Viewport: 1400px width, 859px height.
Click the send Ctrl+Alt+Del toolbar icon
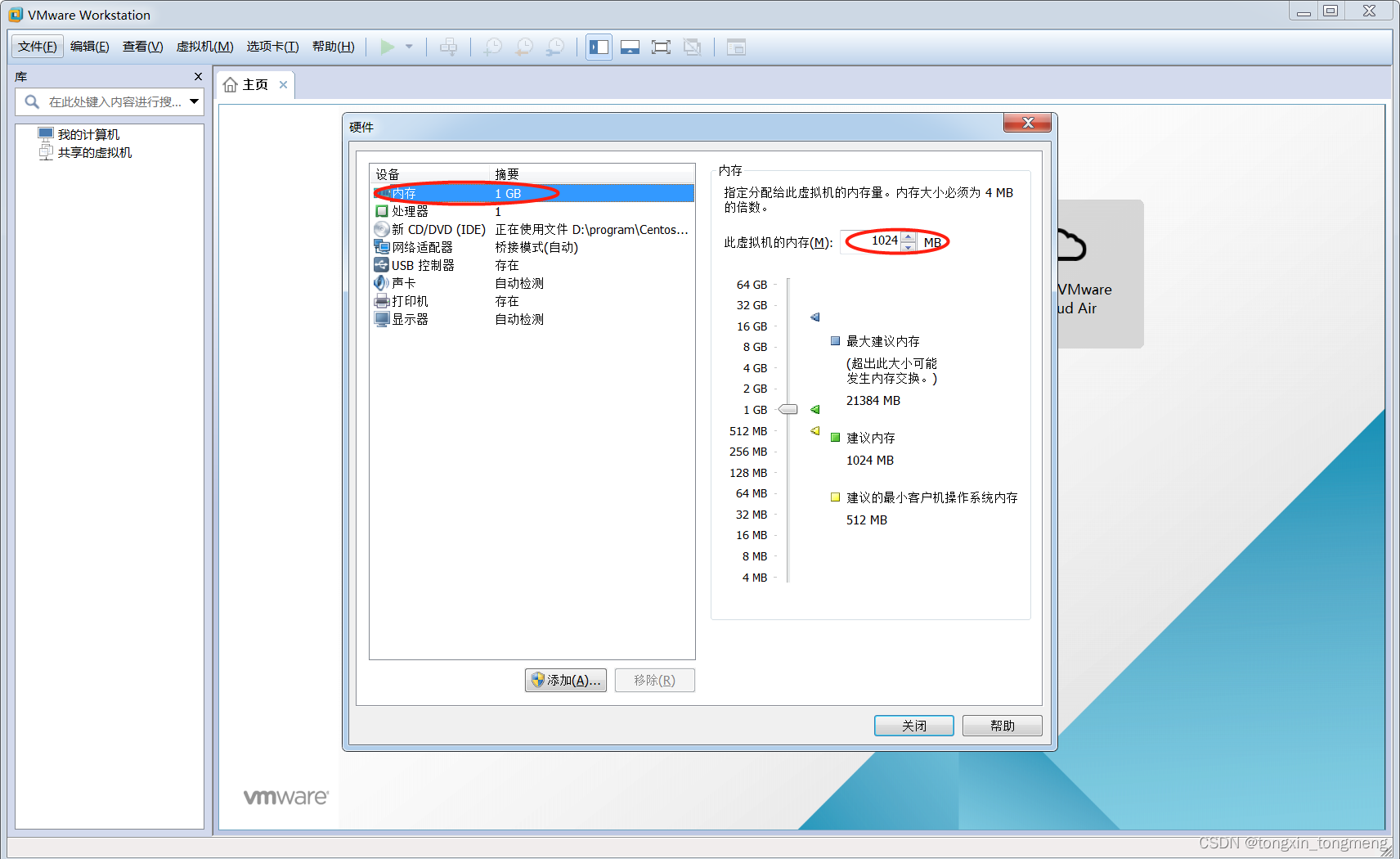click(x=449, y=47)
